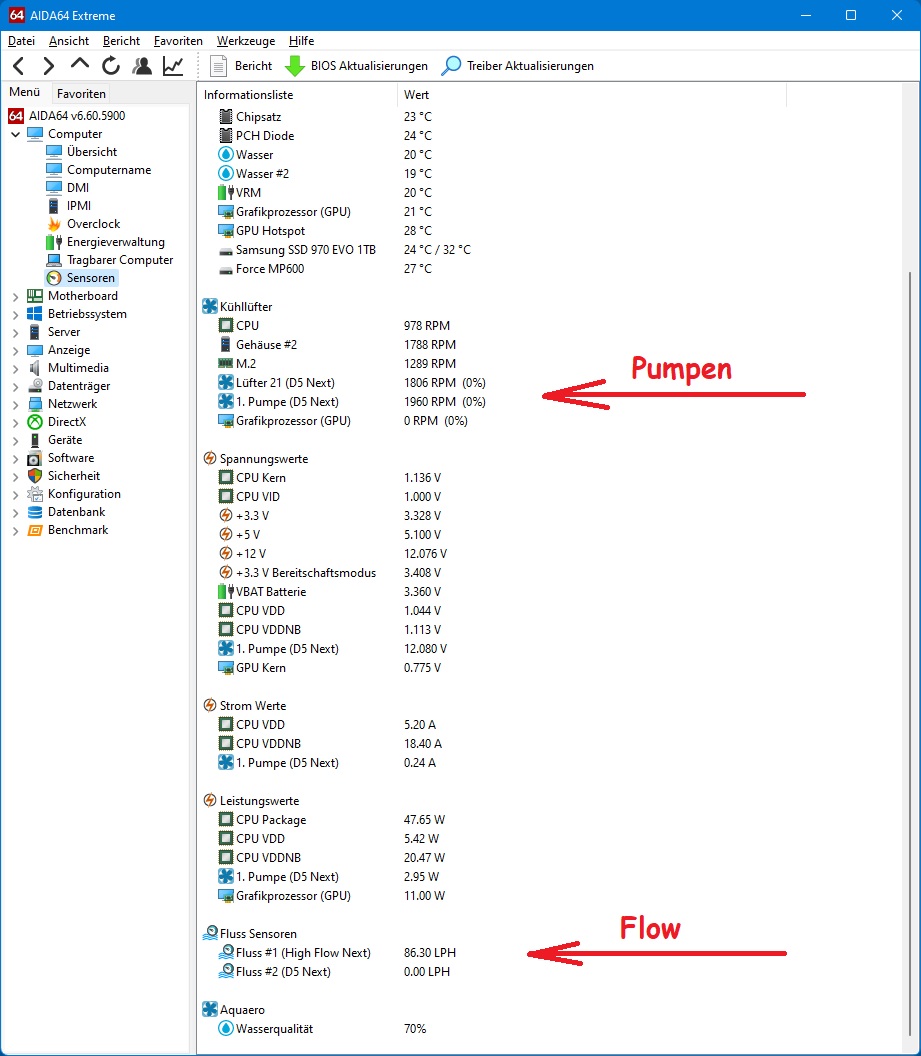The width and height of the screenshot is (921, 1056).
Task: Click the up-level arrow toolbar icon
Action: [79, 65]
